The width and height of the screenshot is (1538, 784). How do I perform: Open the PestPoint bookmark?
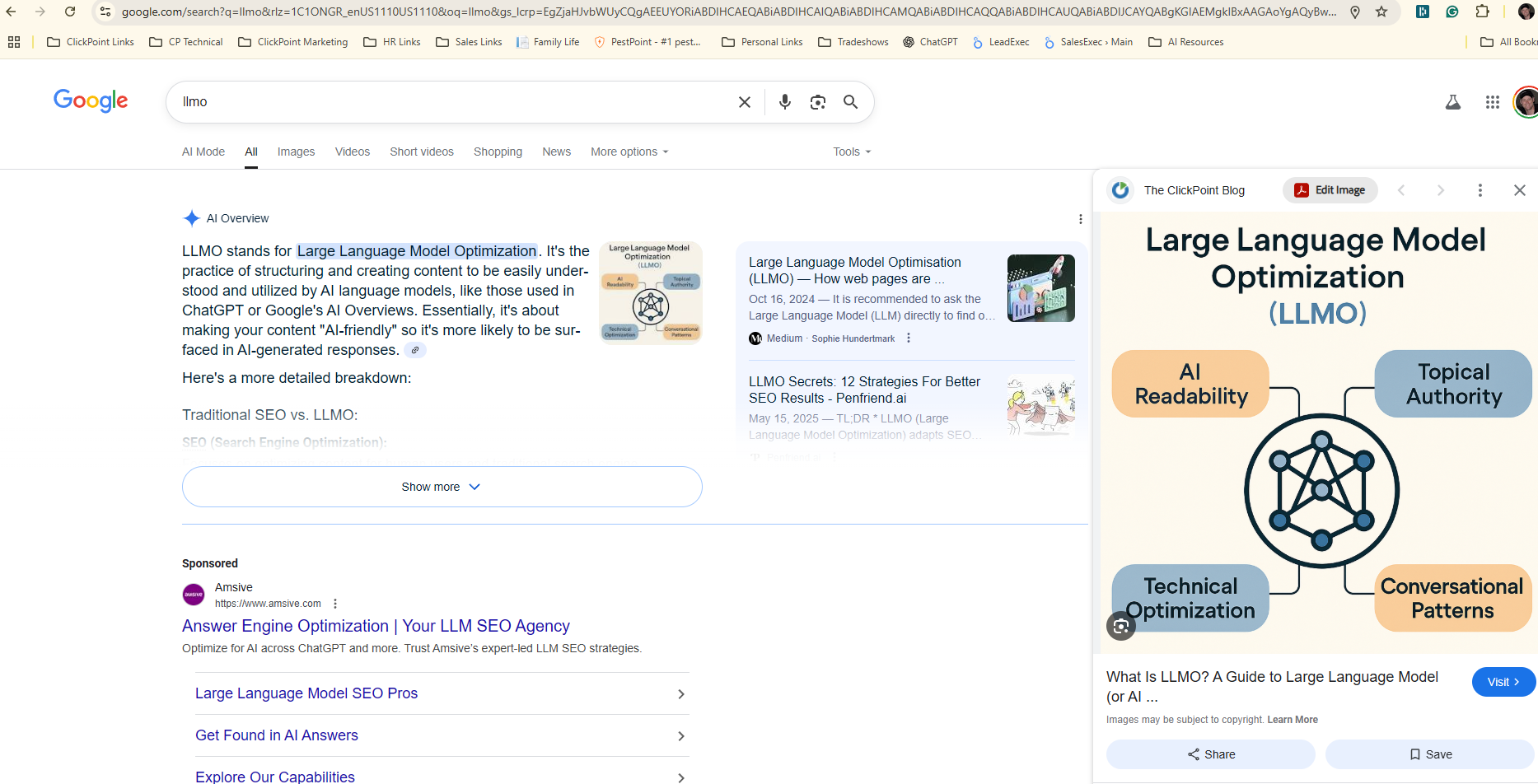coord(647,42)
